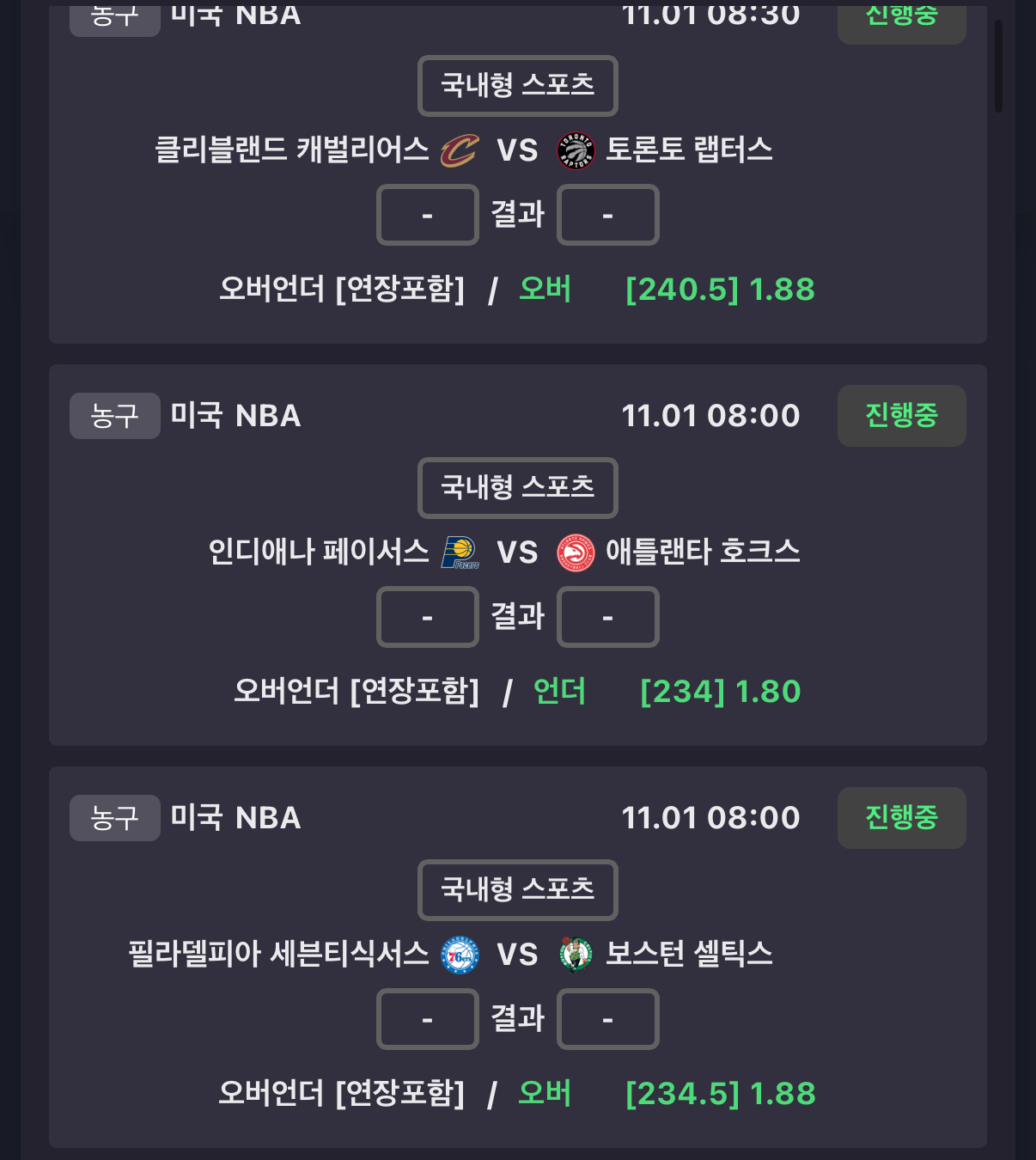Image resolution: width=1036 pixels, height=1160 pixels.
Task: Click the Indiana Pacers score box
Action: tap(427, 617)
